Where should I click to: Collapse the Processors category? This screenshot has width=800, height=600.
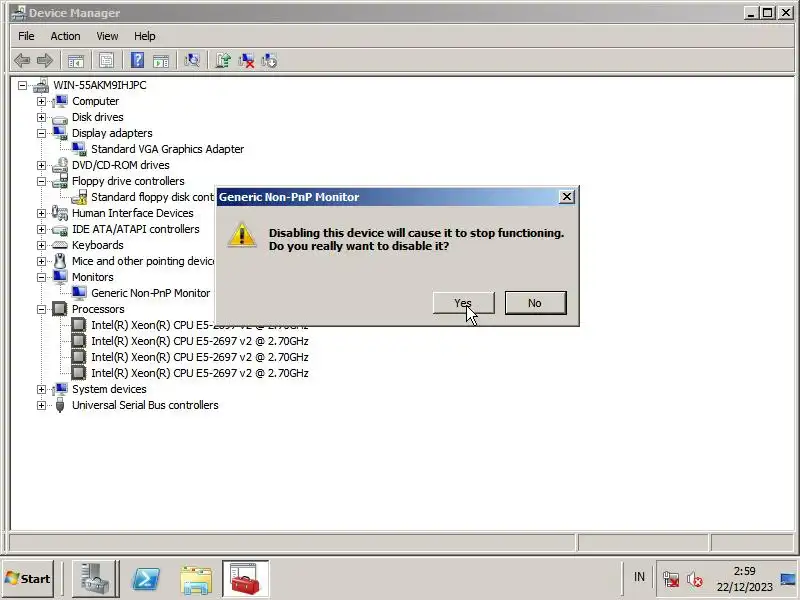41,309
